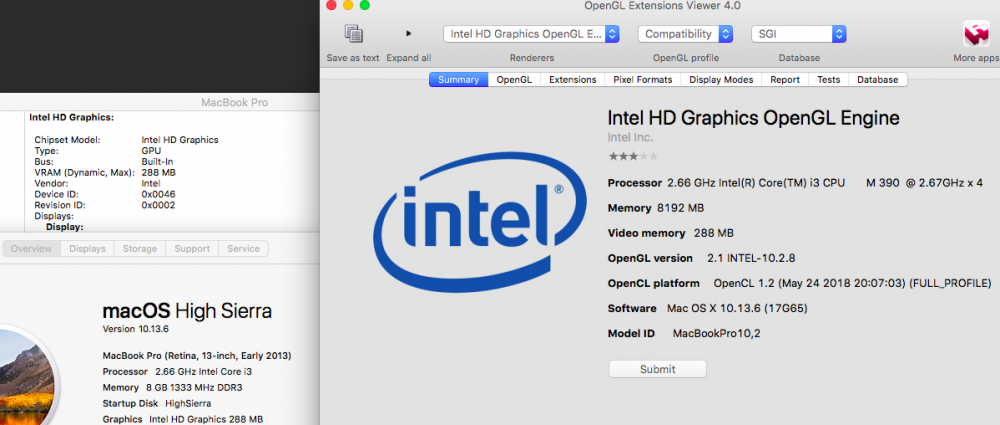1000x425 pixels.
Task: Click the High Sierra wallpaper icon
Action: pyautogui.click(x=26, y=377)
